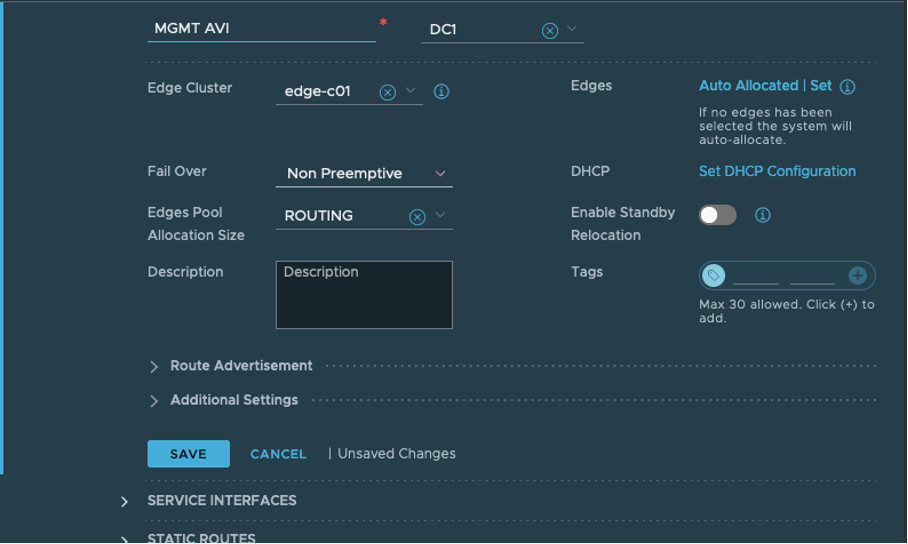The width and height of the screenshot is (908, 544).
Task: Click the Set edges link
Action: pos(821,86)
